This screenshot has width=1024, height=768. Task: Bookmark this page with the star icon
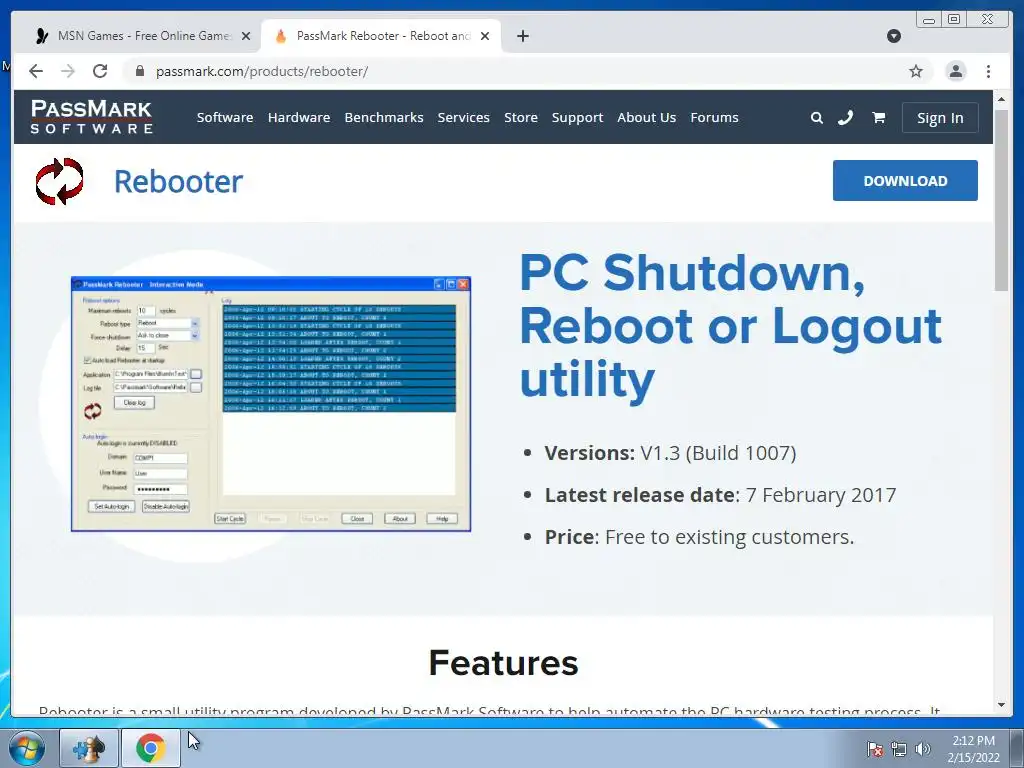click(916, 71)
